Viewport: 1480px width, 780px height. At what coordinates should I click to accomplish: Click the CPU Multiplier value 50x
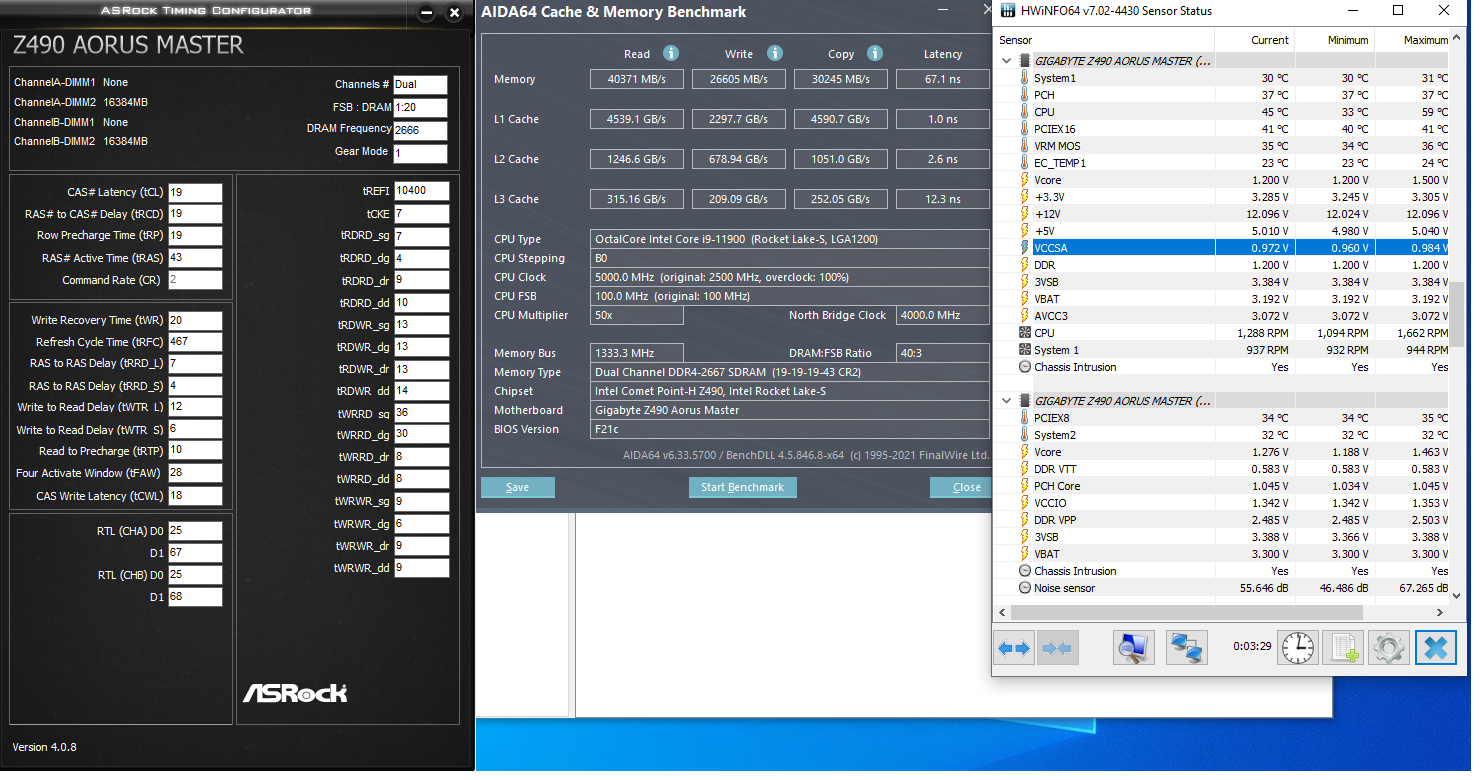point(636,315)
